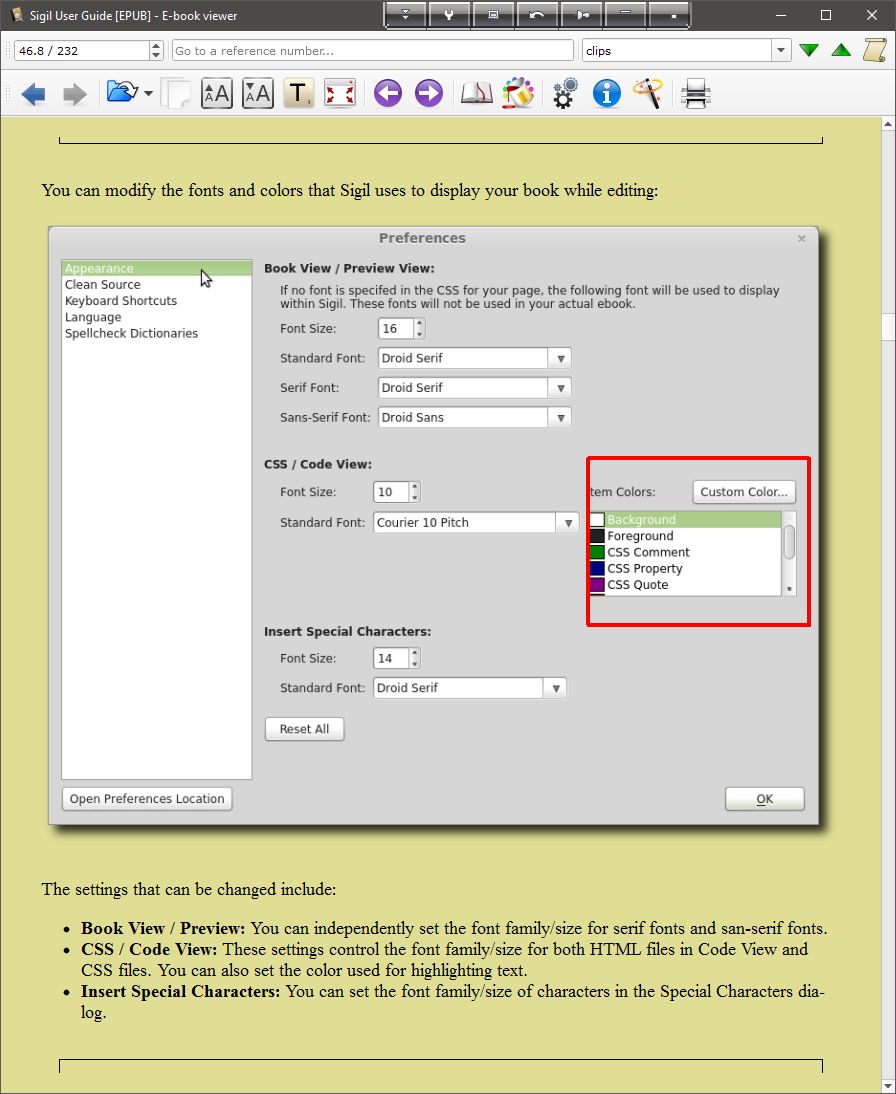Increase font size with larger AA icon
896x1094 pixels.
[216, 93]
